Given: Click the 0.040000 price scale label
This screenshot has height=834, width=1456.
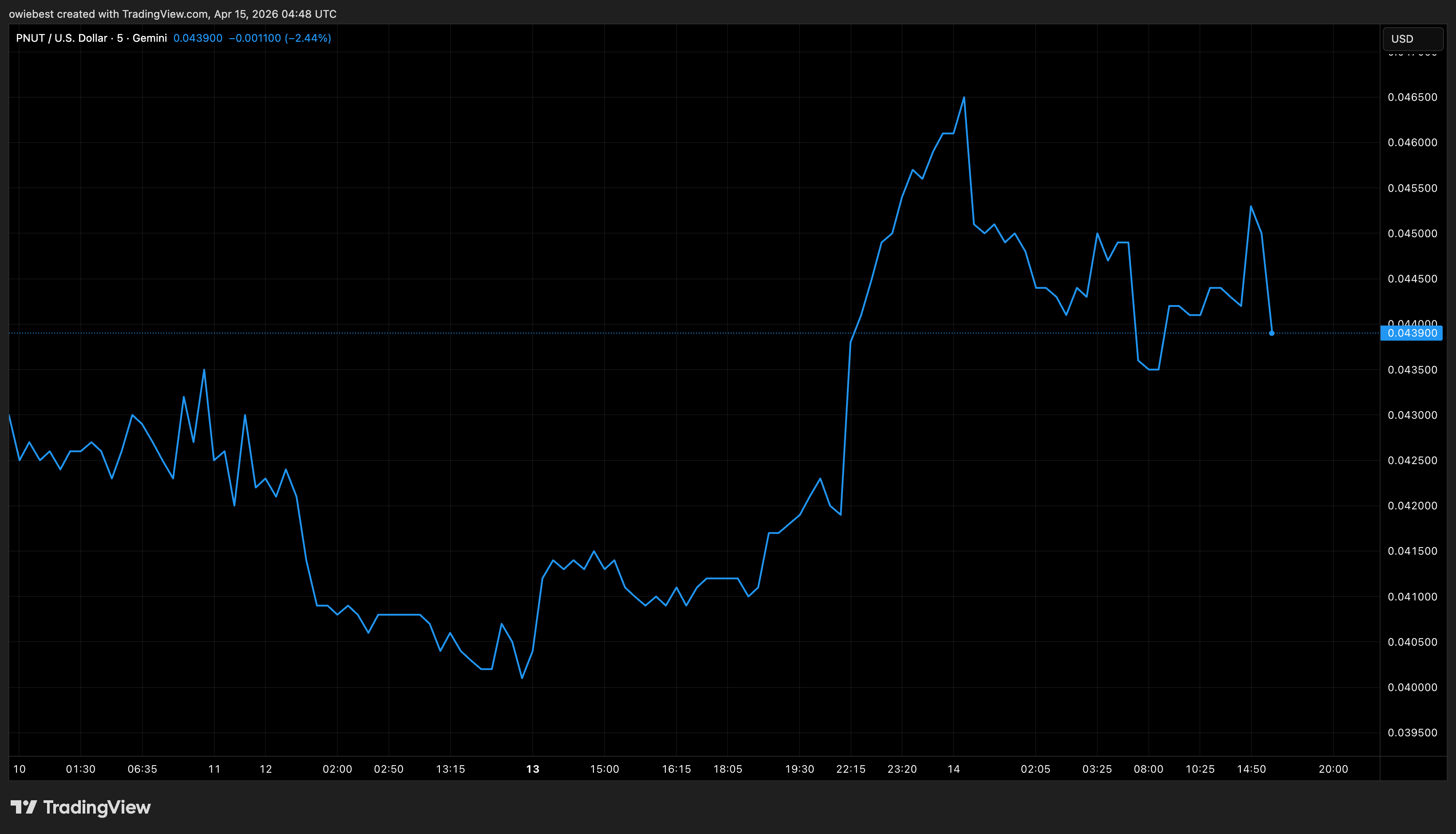Looking at the screenshot, I should click(x=1412, y=687).
